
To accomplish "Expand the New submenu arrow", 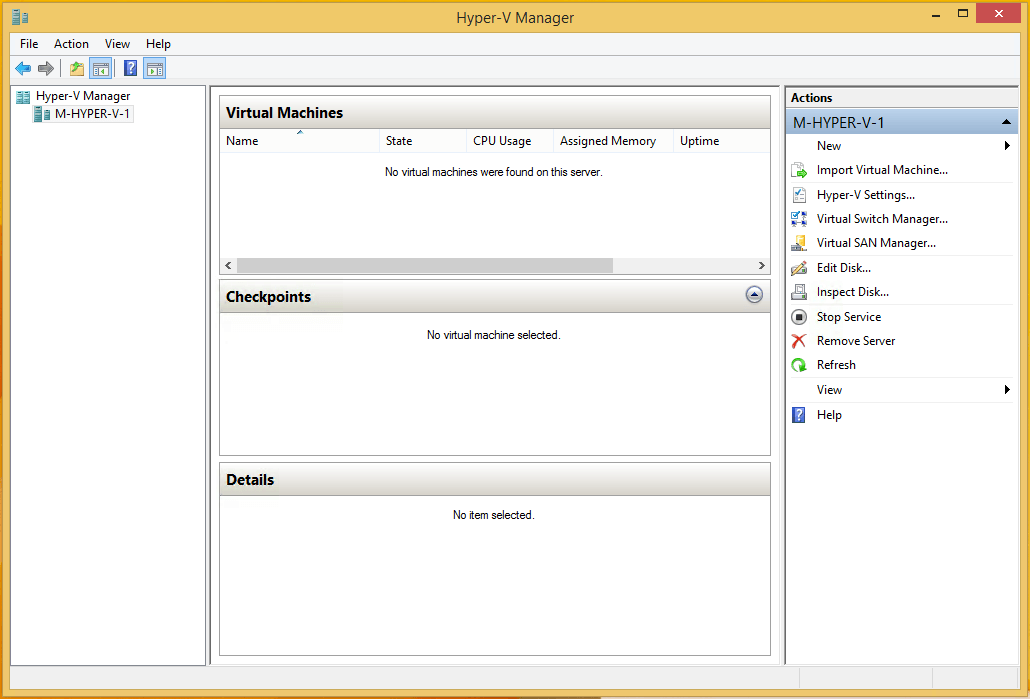I will (x=1007, y=146).
